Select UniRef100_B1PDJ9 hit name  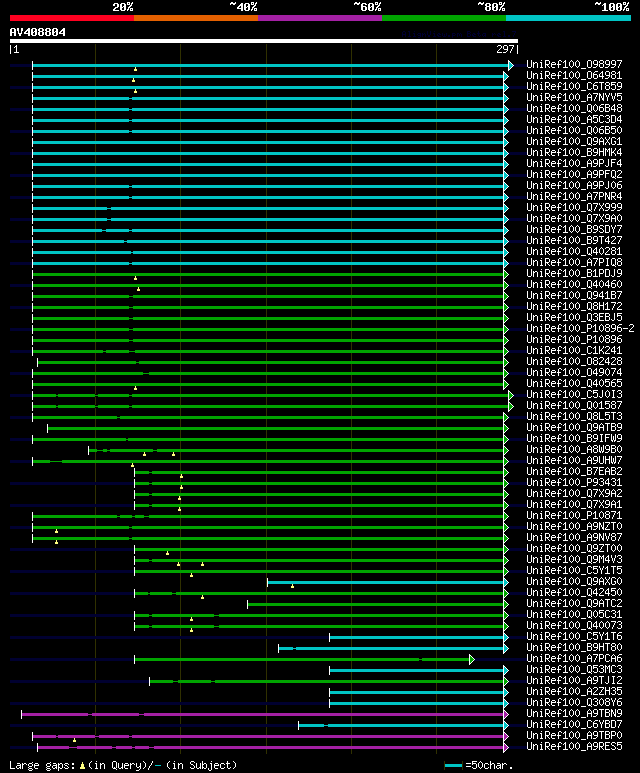pos(574,274)
